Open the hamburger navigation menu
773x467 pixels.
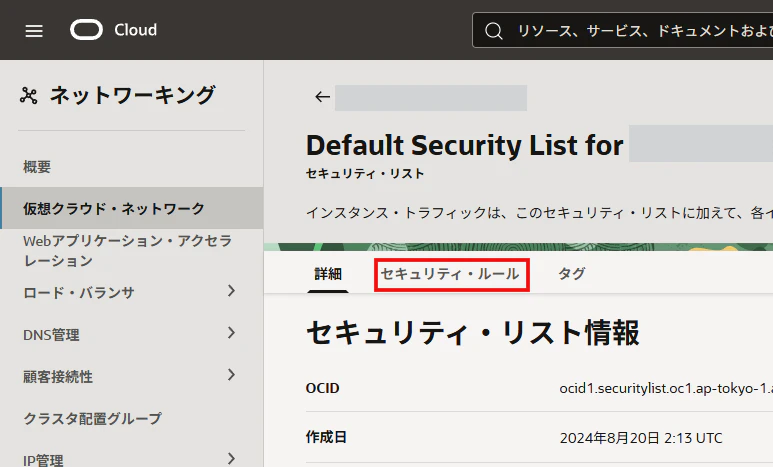(x=34, y=31)
